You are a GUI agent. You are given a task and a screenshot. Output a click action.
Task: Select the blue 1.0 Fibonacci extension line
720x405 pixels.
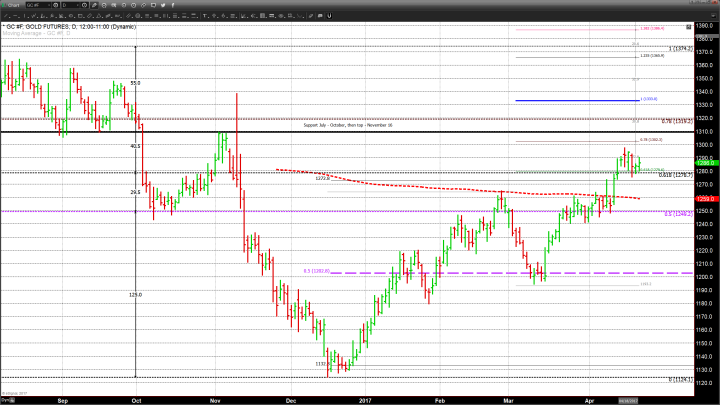[577, 101]
